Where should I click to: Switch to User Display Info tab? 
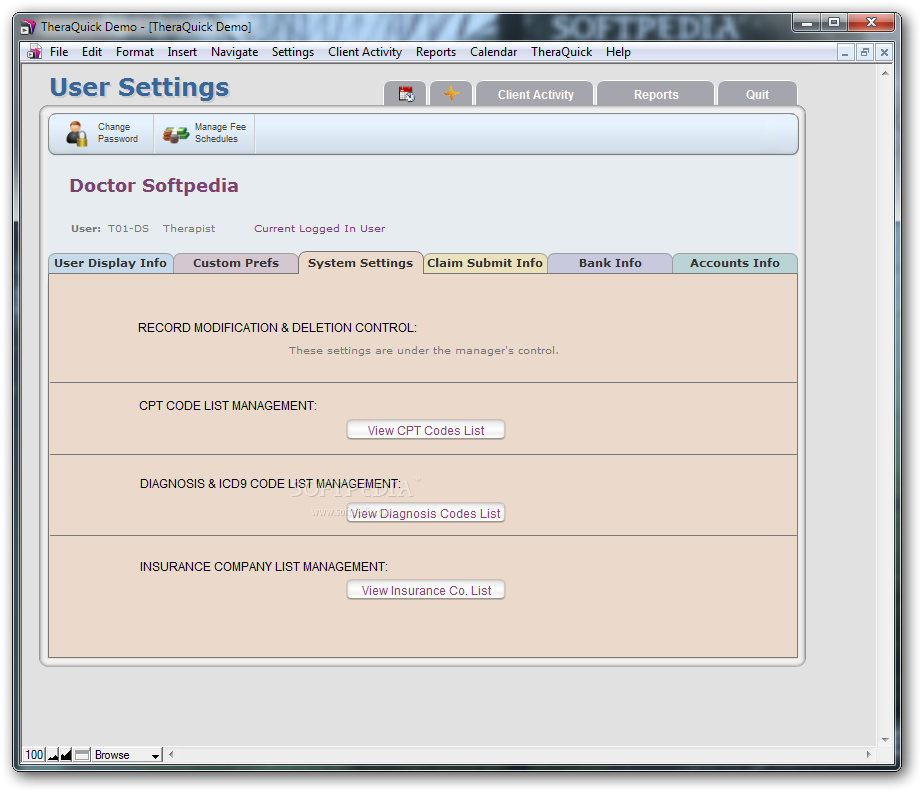tap(111, 263)
